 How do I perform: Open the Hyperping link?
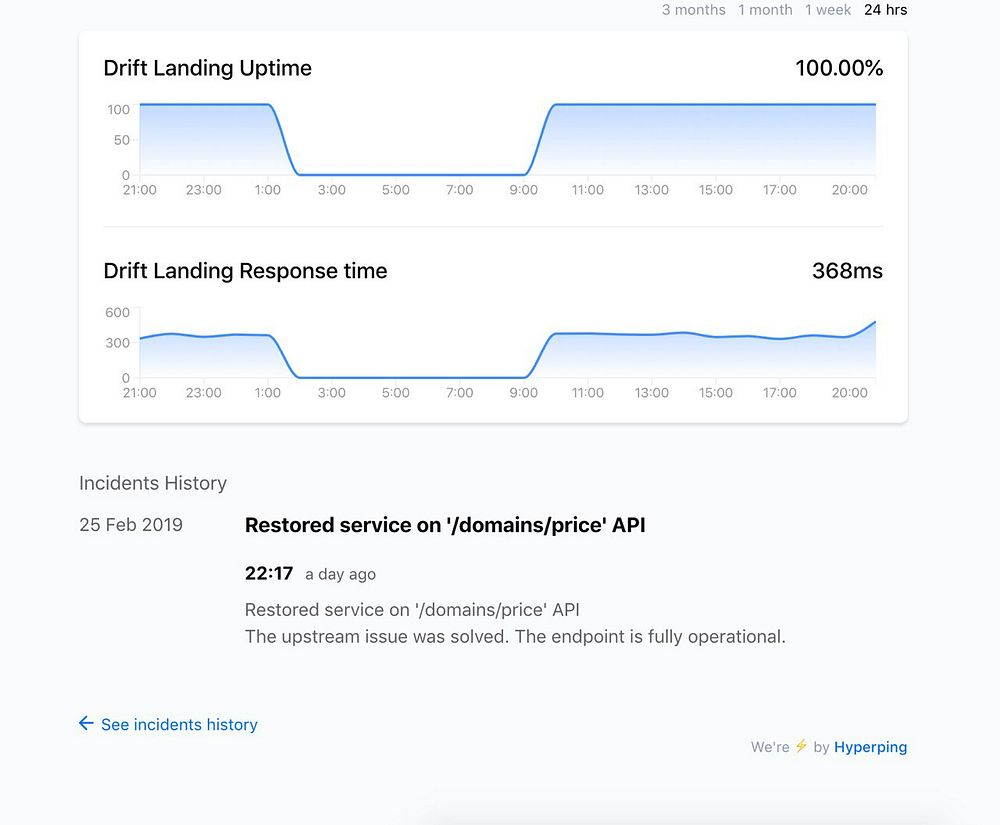[x=870, y=747]
